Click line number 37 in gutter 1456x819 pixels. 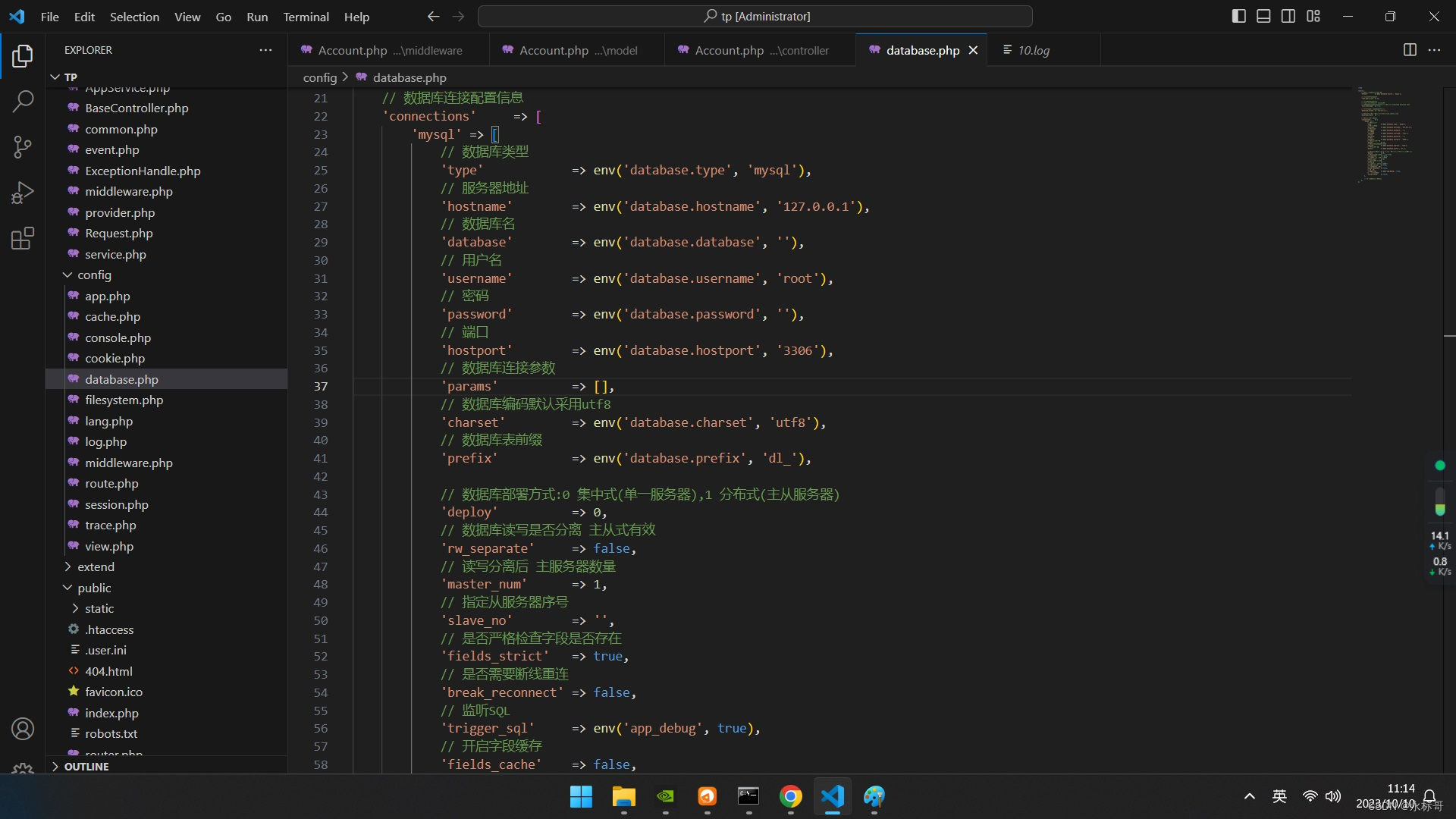321,387
